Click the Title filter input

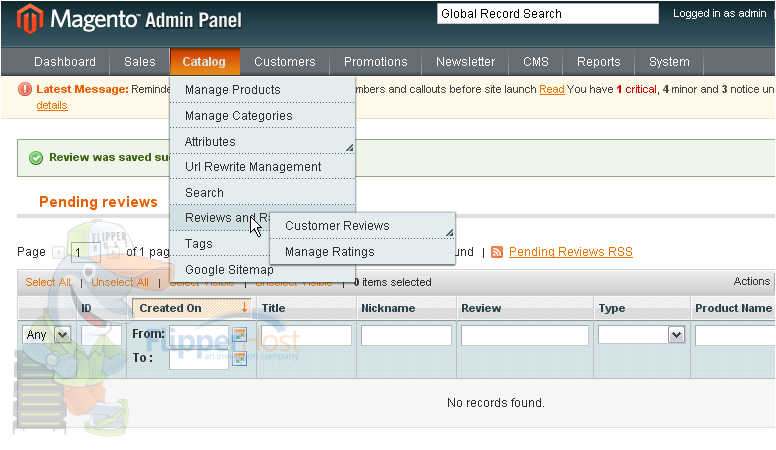pyautogui.click(x=306, y=335)
